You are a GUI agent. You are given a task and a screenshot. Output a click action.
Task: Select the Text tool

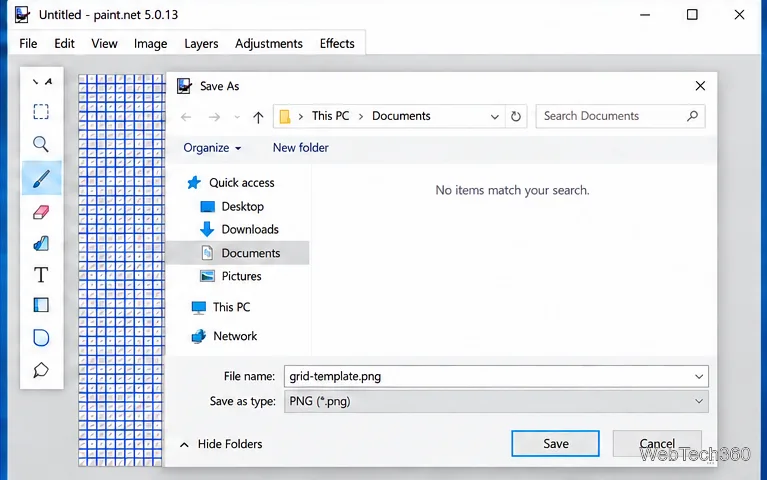pyautogui.click(x=41, y=275)
